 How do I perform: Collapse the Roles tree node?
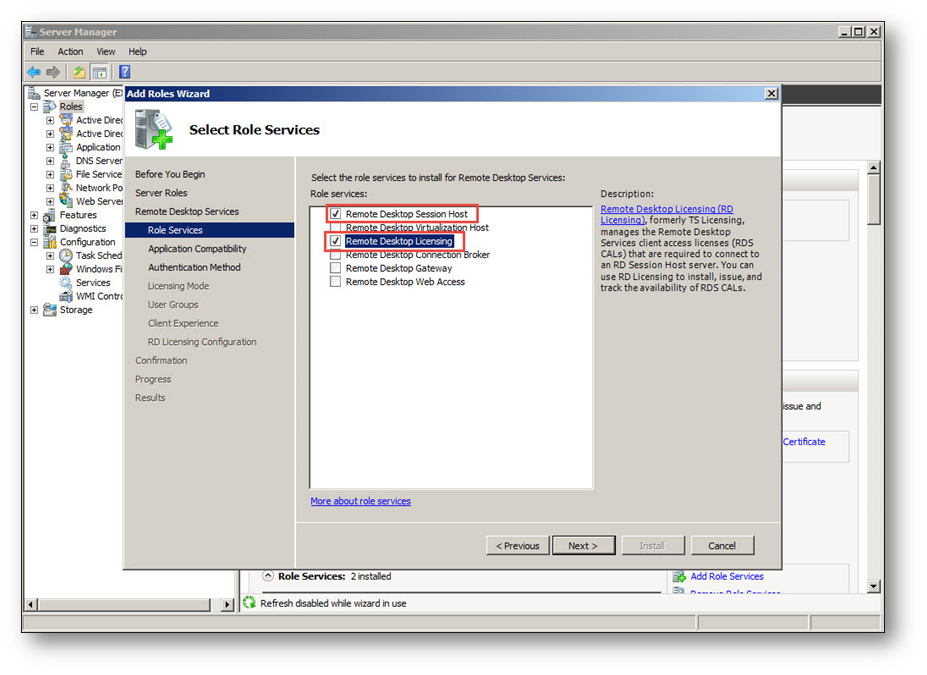[x=34, y=107]
